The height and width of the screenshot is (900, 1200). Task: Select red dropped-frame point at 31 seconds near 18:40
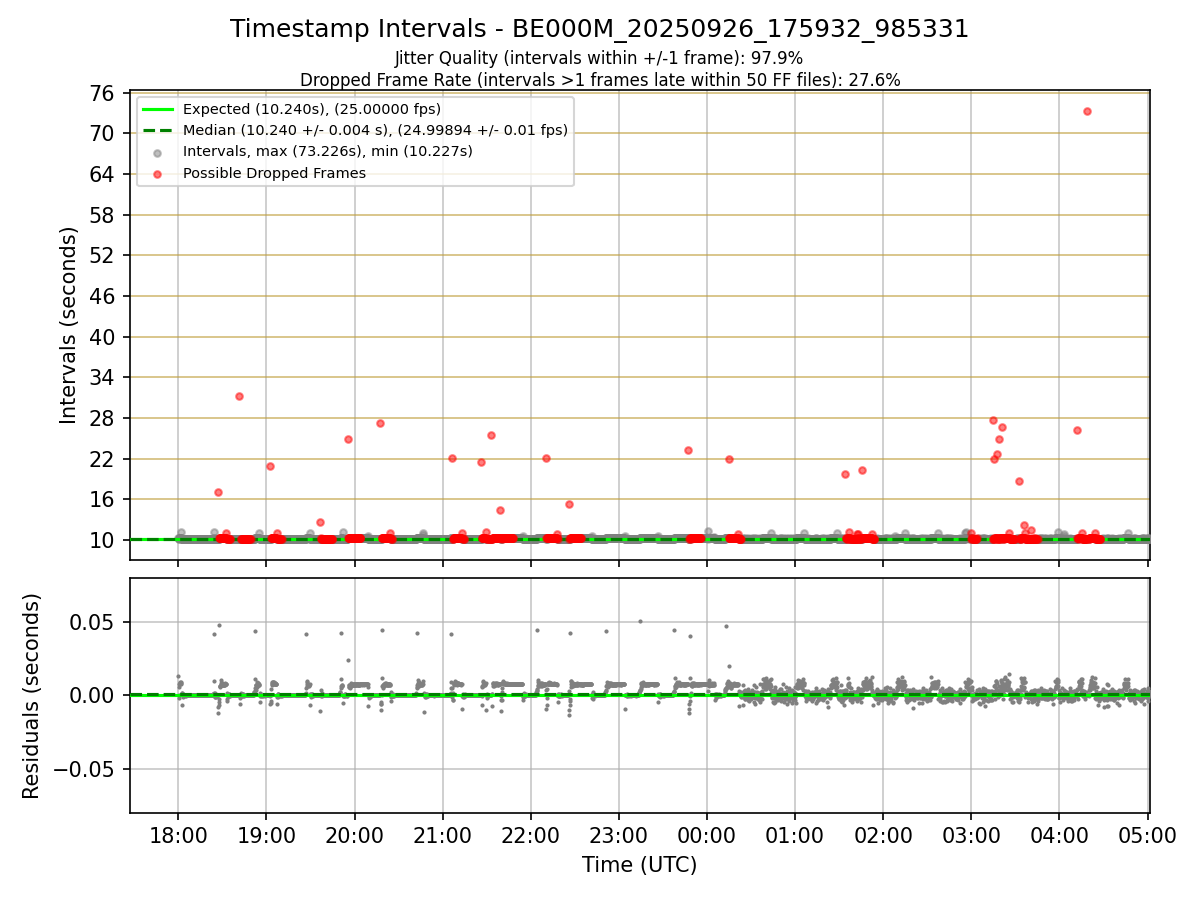tap(239, 396)
